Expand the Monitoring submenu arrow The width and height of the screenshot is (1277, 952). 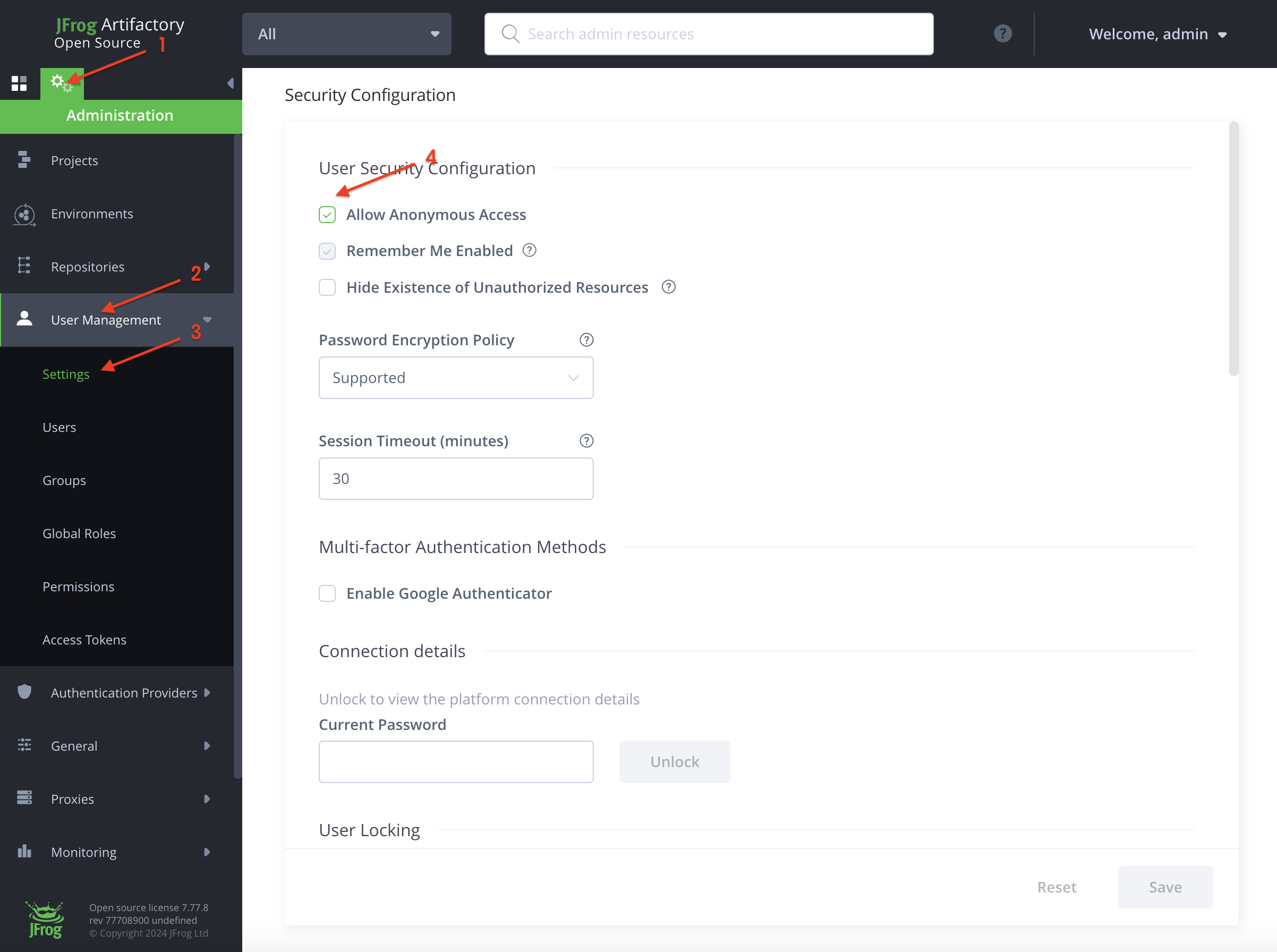coord(207,851)
